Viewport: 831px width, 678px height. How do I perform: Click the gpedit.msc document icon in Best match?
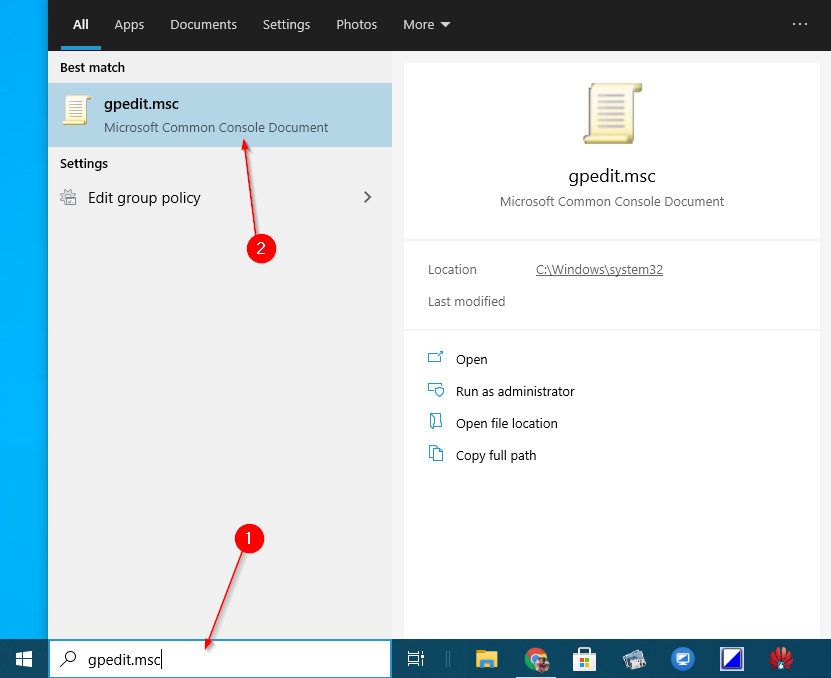click(76, 111)
